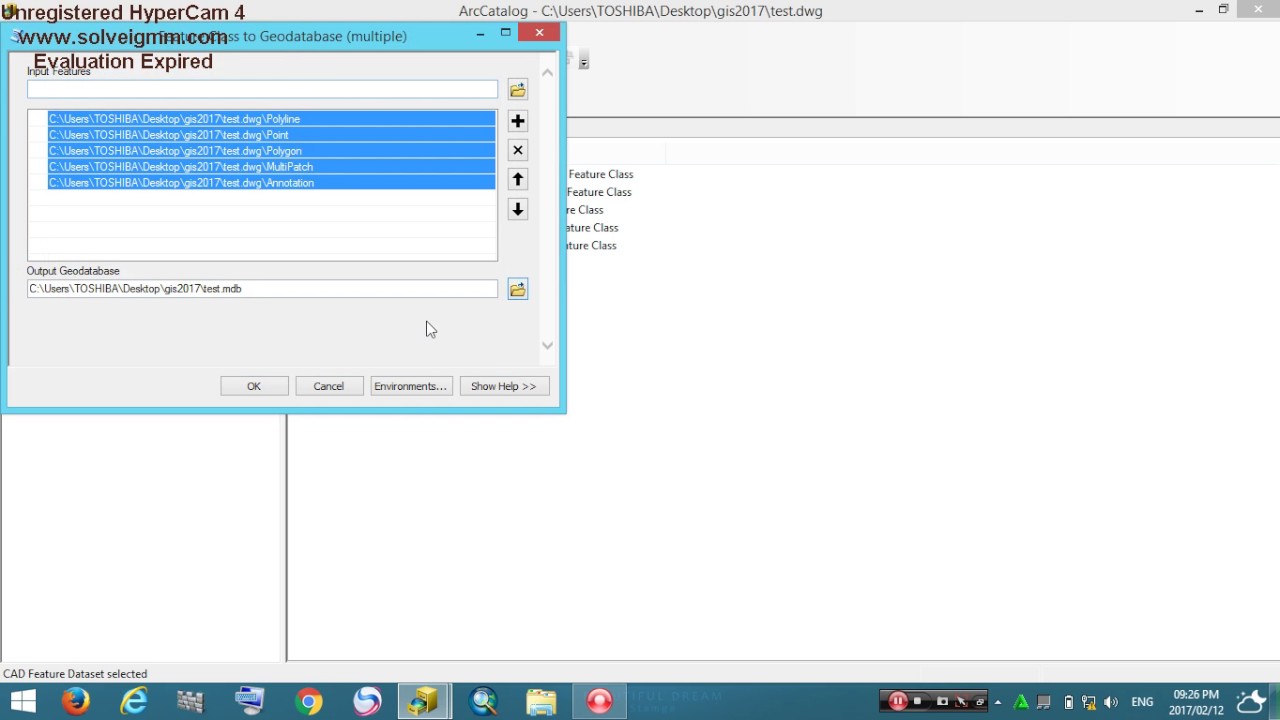
Task: Open the computer monitor taskbar app
Action: point(250,701)
